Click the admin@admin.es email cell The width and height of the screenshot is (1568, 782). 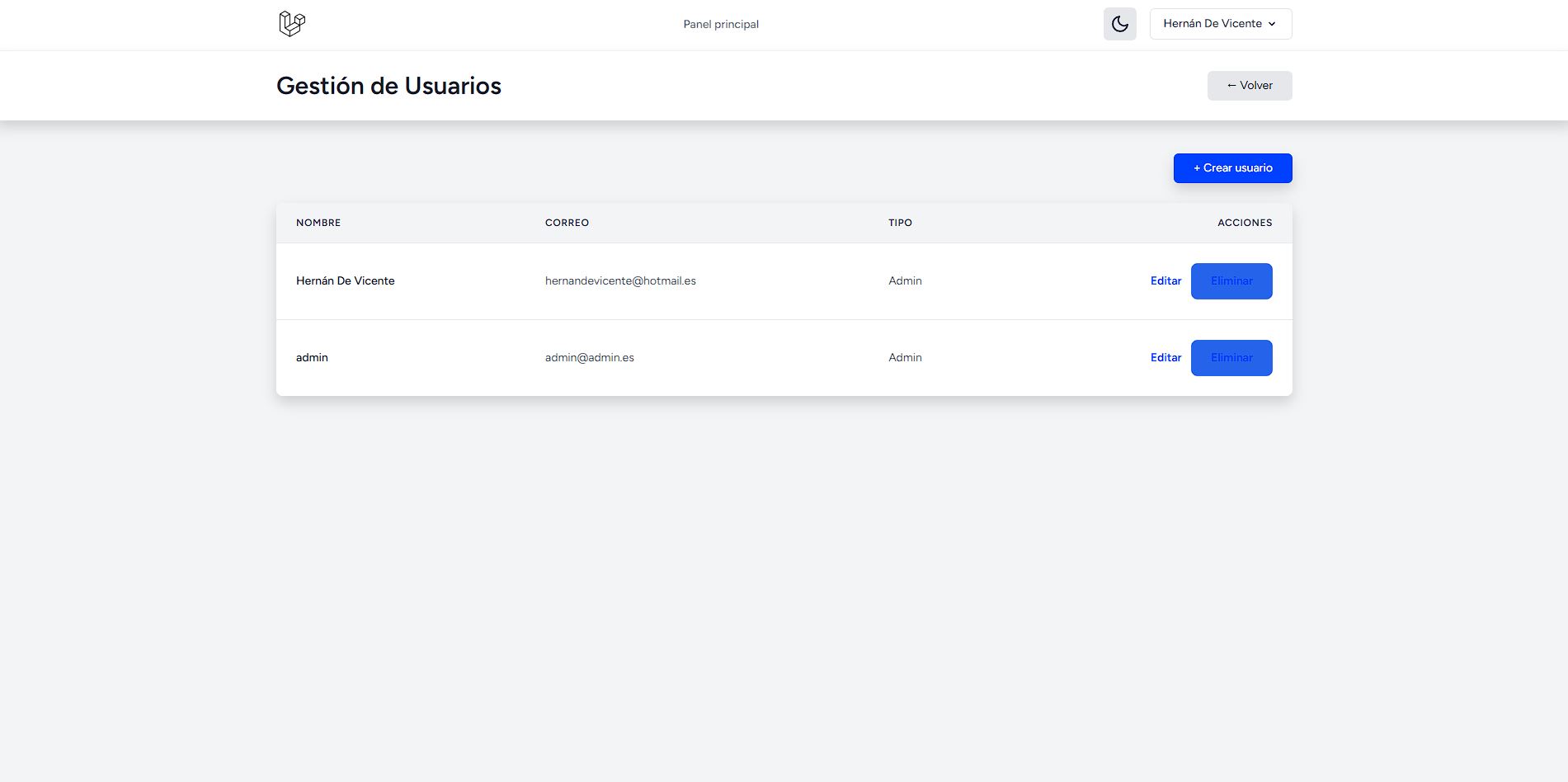coord(589,358)
